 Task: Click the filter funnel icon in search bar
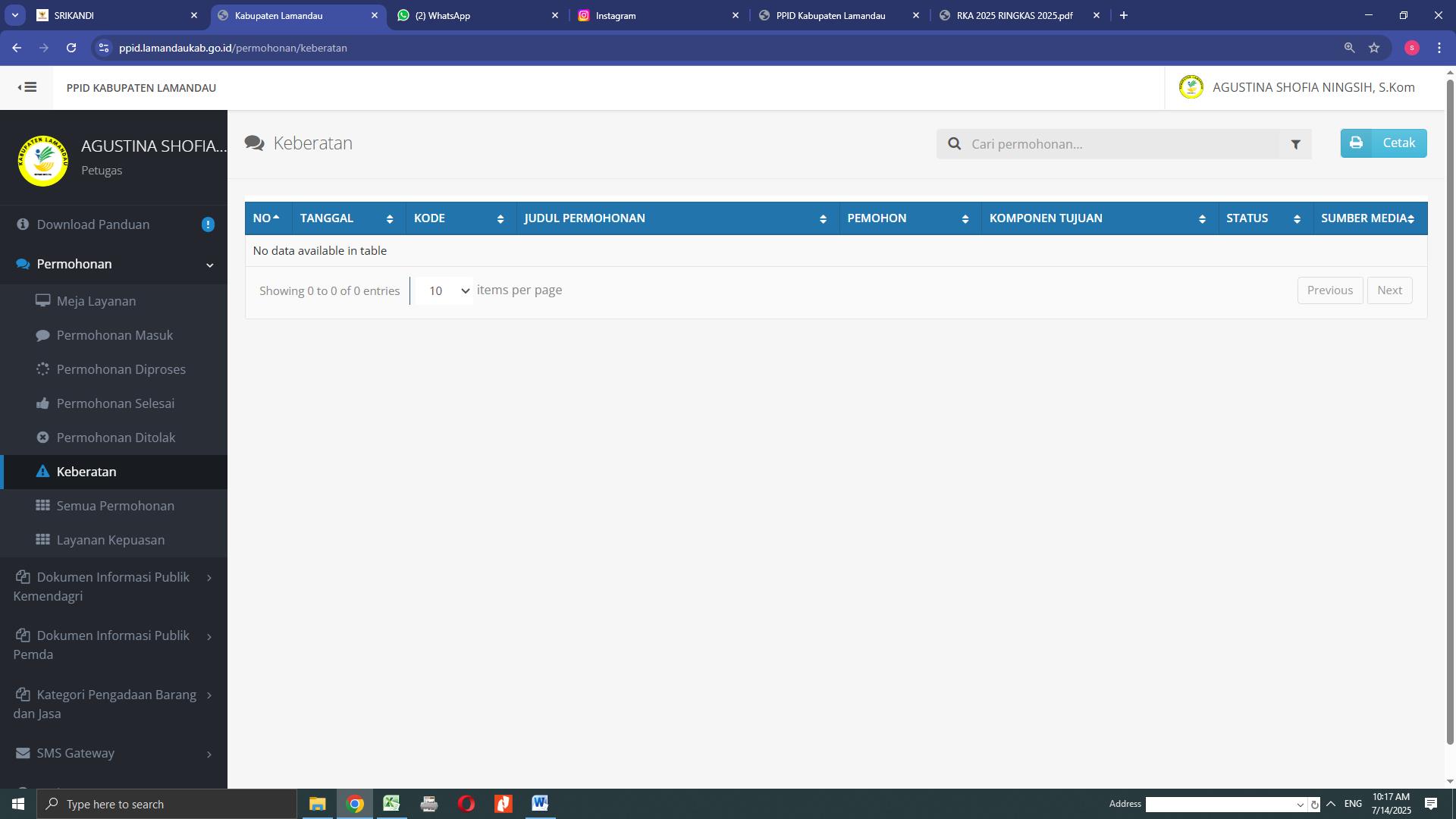[1295, 144]
